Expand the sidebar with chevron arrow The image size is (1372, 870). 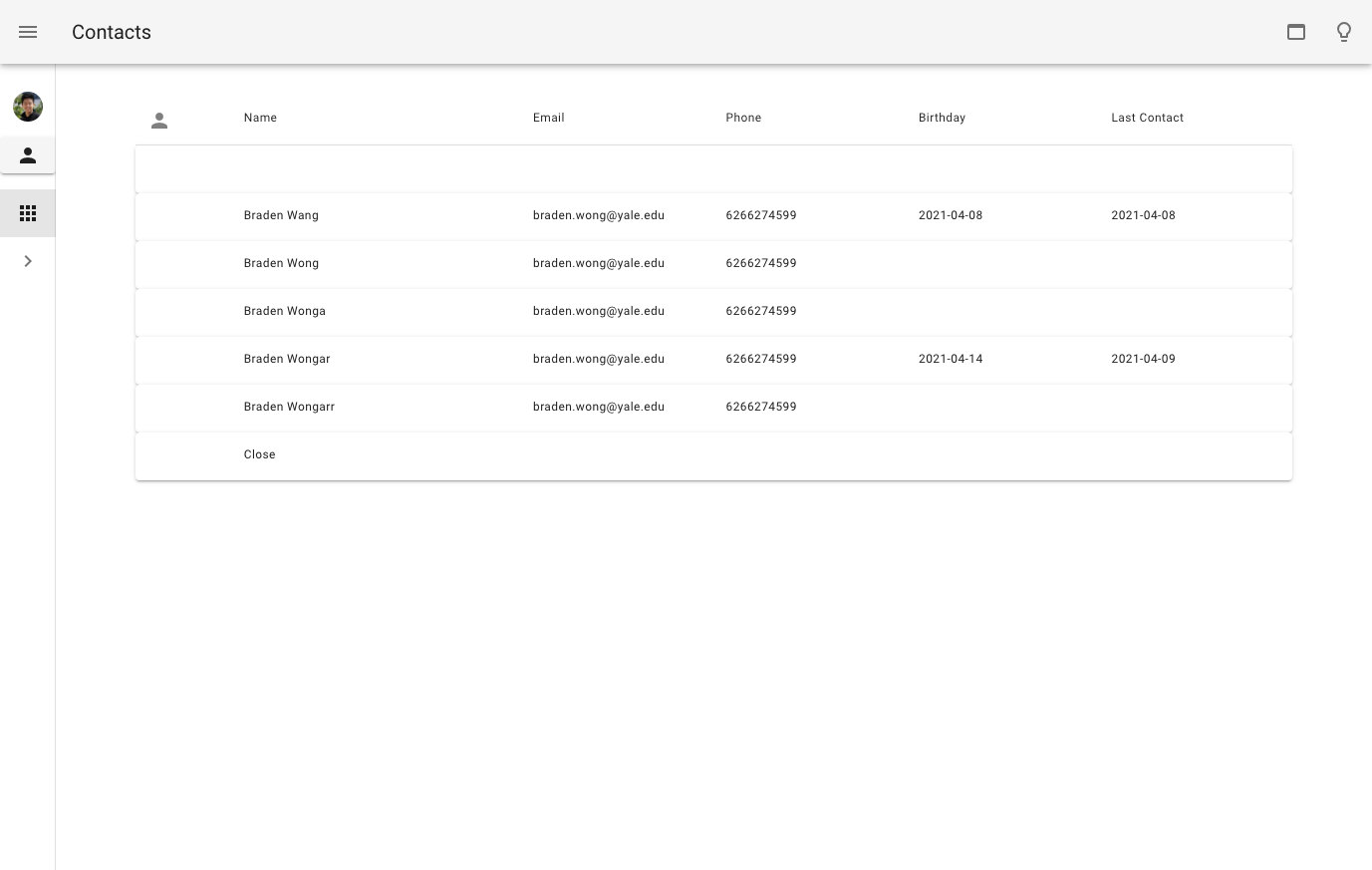28,261
